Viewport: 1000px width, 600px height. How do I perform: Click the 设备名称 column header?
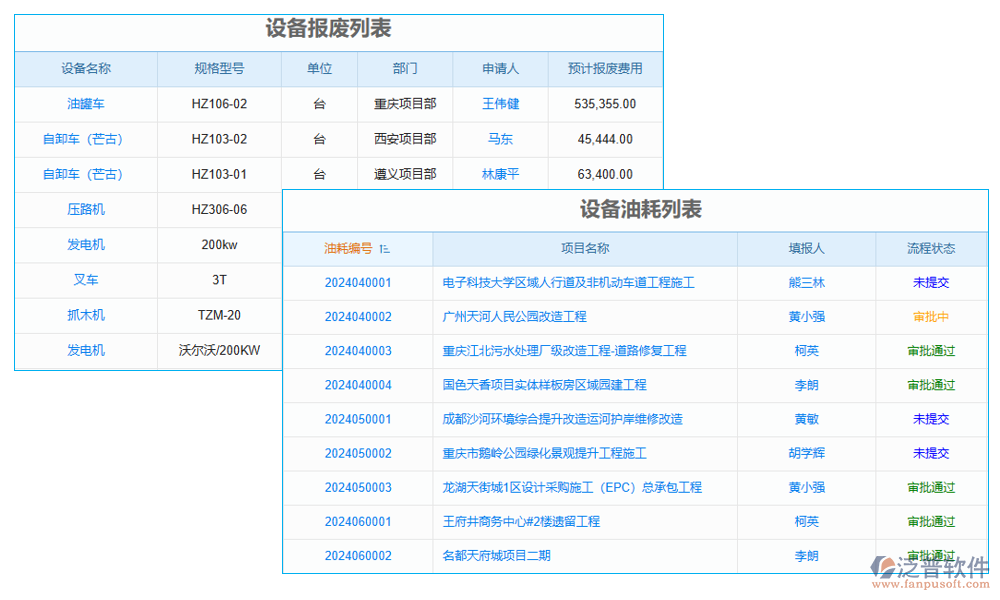click(86, 68)
